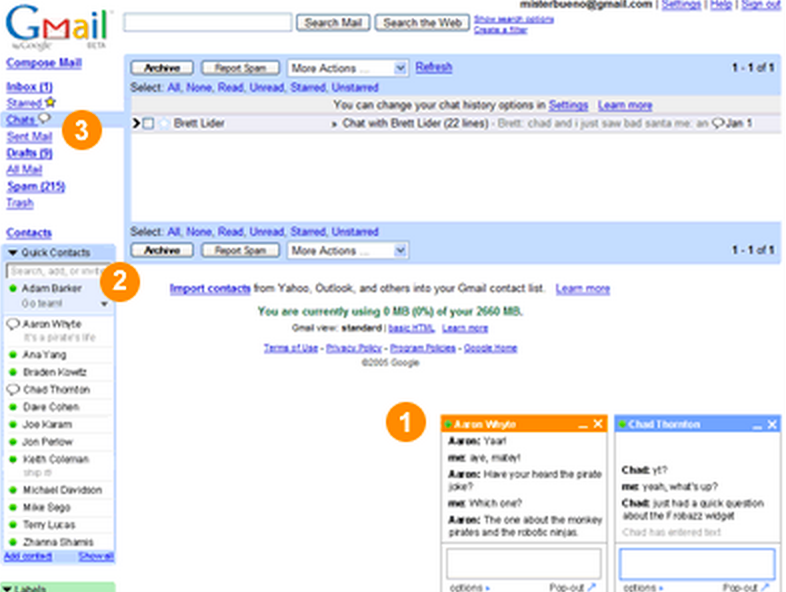Click green status dot in Aaron Whyte chat title
This screenshot has width=786, height=592.
[449, 425]
